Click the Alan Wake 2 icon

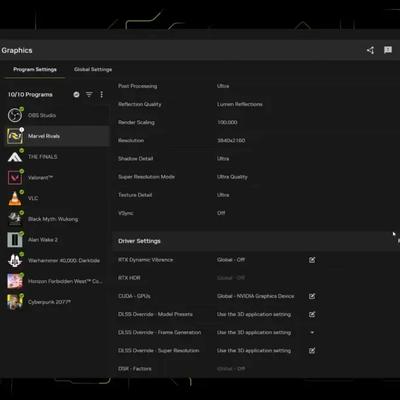point(15,240)
